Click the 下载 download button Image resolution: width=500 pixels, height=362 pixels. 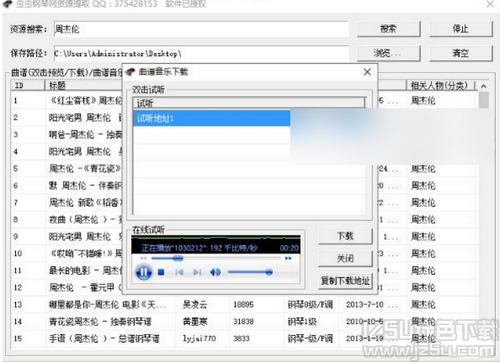click(345, 236)
